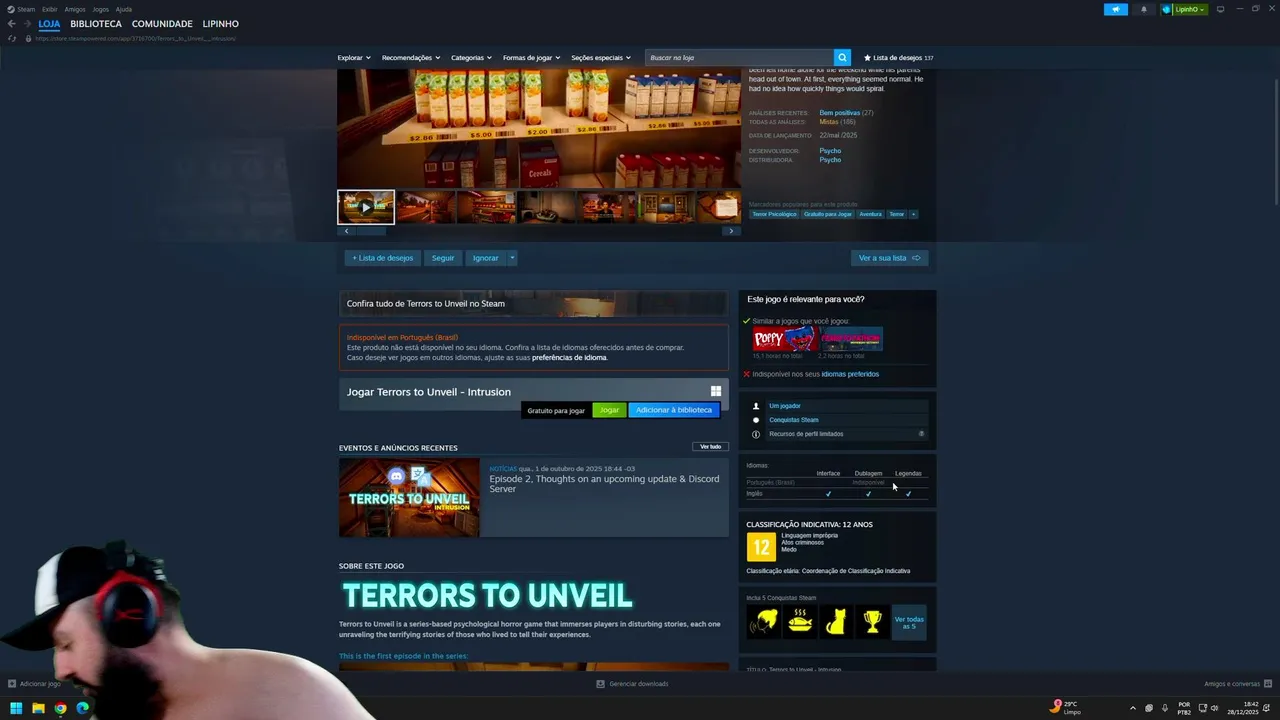Click Ver tudo for events

(x=710, y=447)
